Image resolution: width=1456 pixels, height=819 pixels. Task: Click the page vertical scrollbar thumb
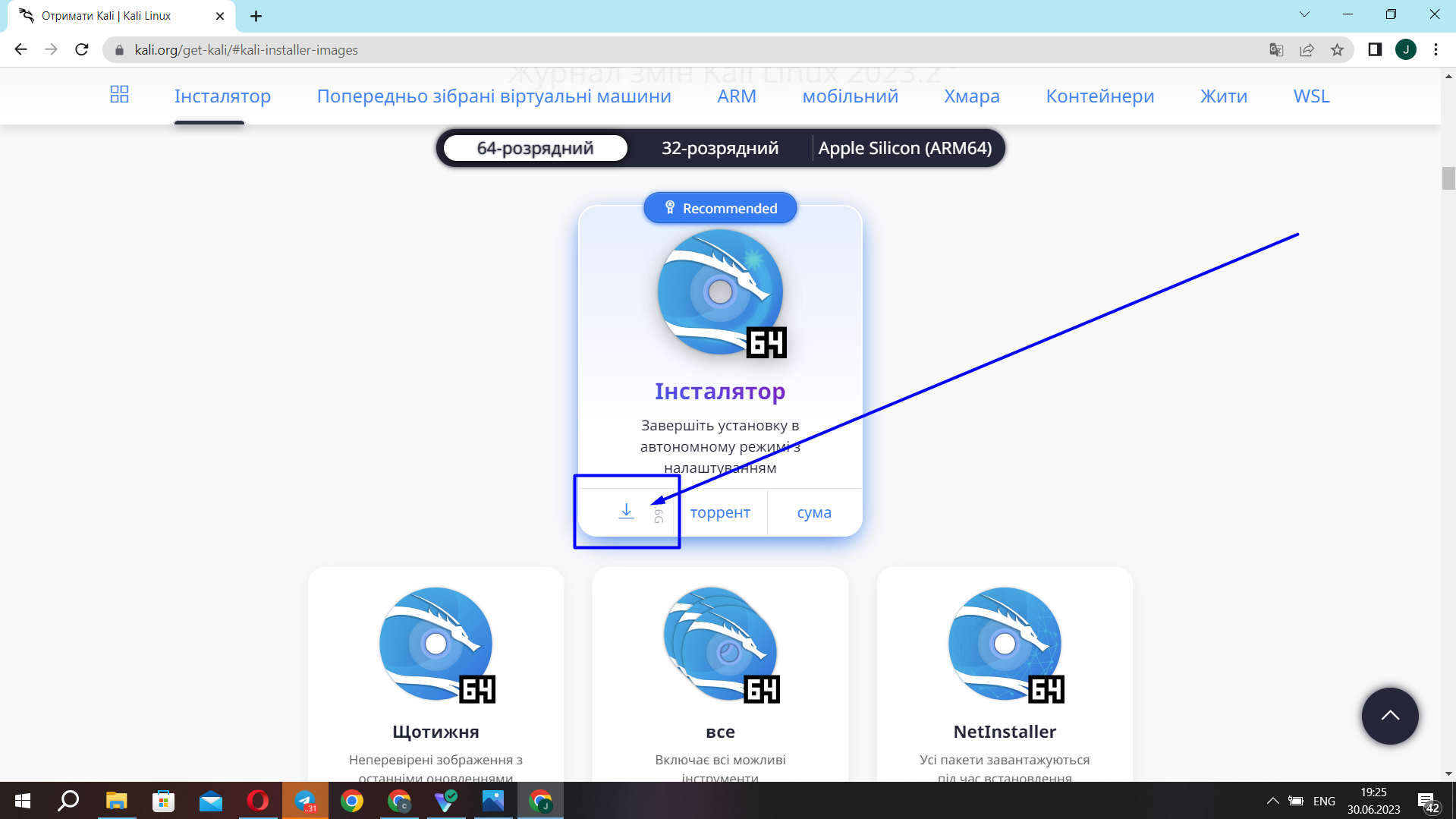pyautogui.click(x=1448, y=178)
